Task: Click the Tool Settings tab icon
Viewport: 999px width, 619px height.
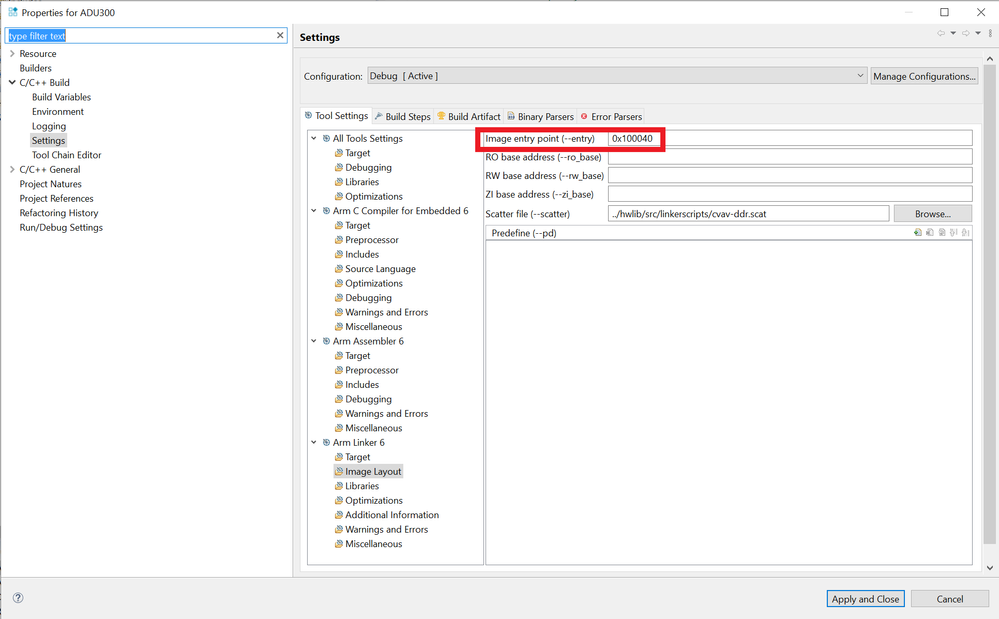Action: coord(308,115)
